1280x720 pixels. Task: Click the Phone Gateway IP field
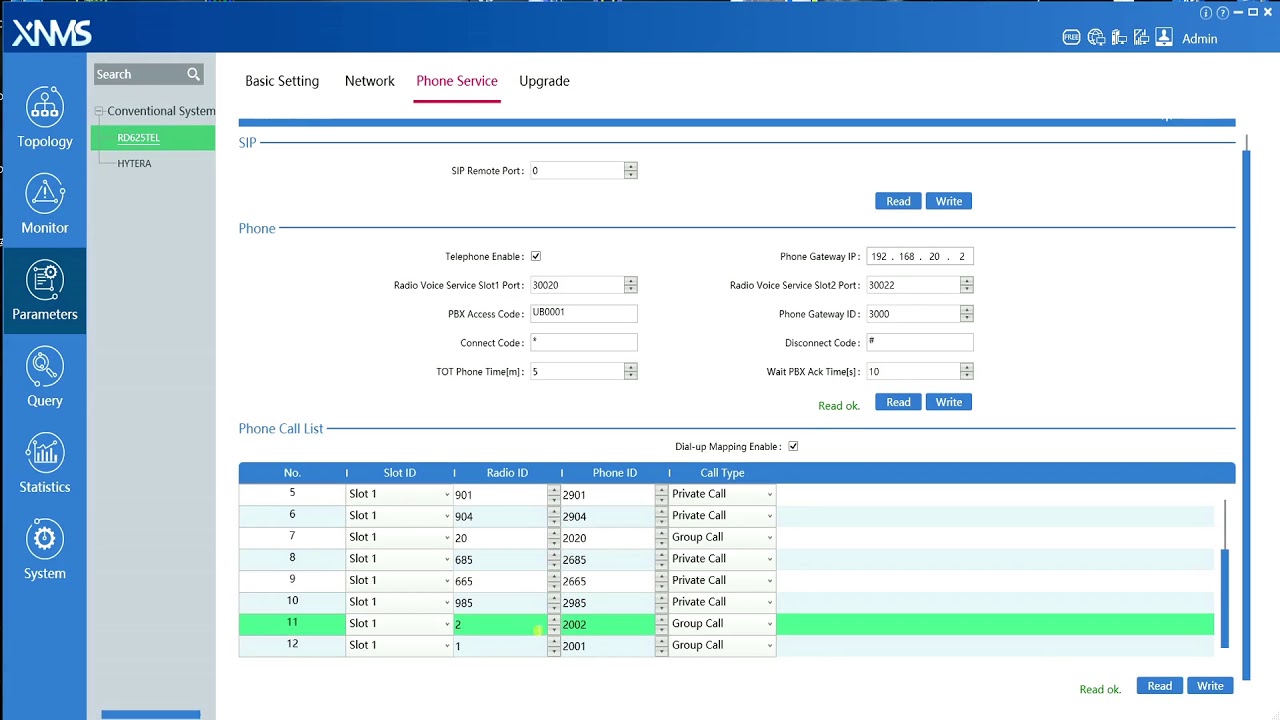[919, 256]
